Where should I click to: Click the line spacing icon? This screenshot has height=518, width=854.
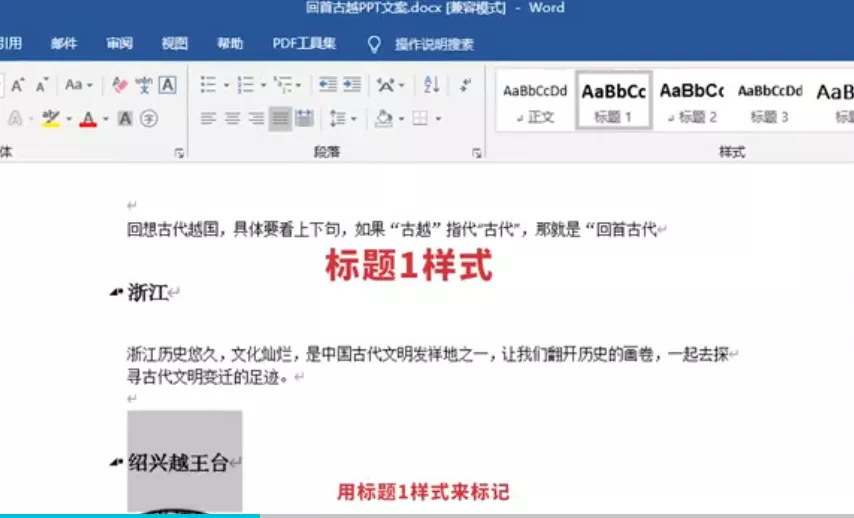pyautogui.click(x=338, y=118)
